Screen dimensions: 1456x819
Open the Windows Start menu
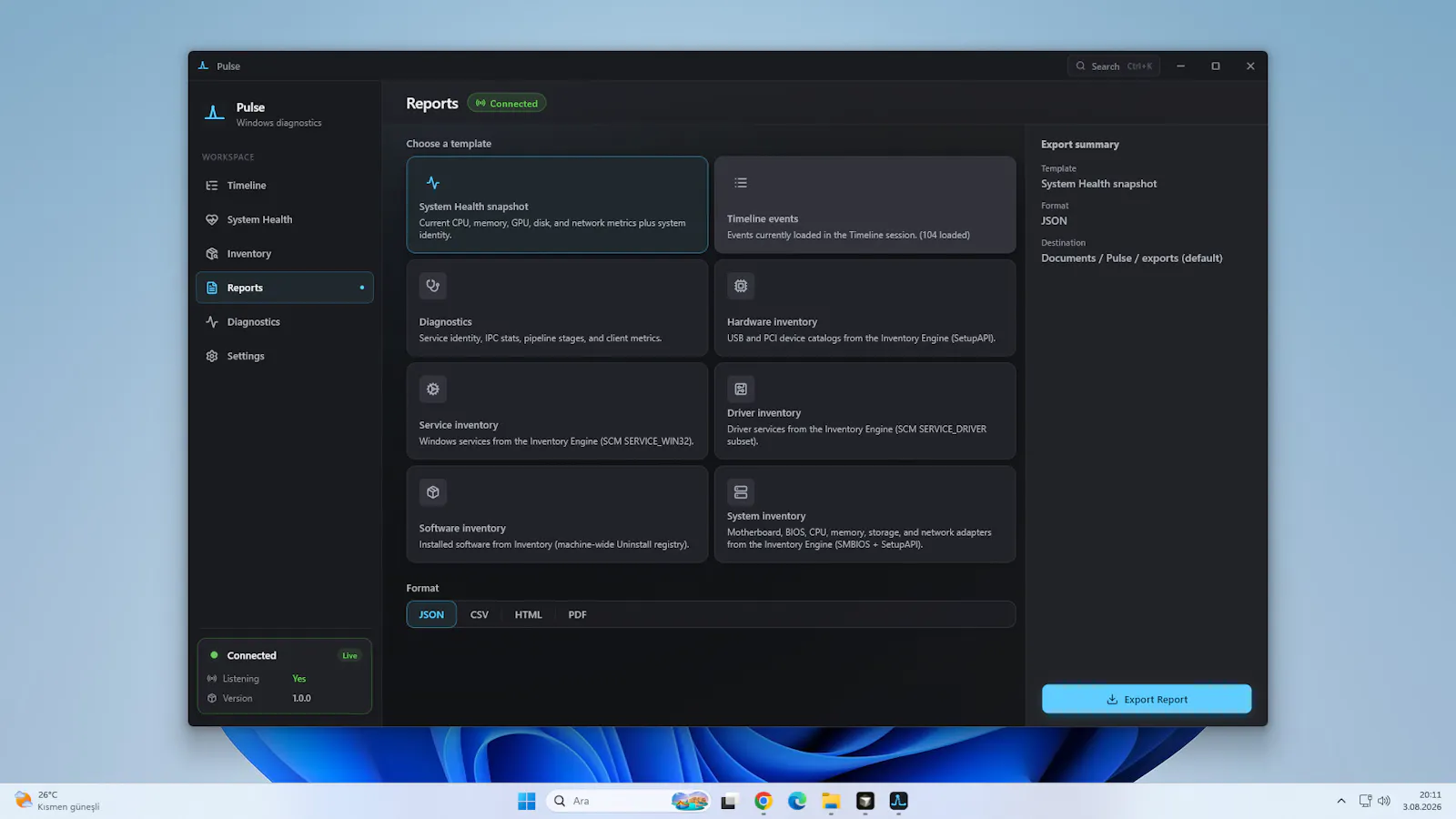(527, 801)
